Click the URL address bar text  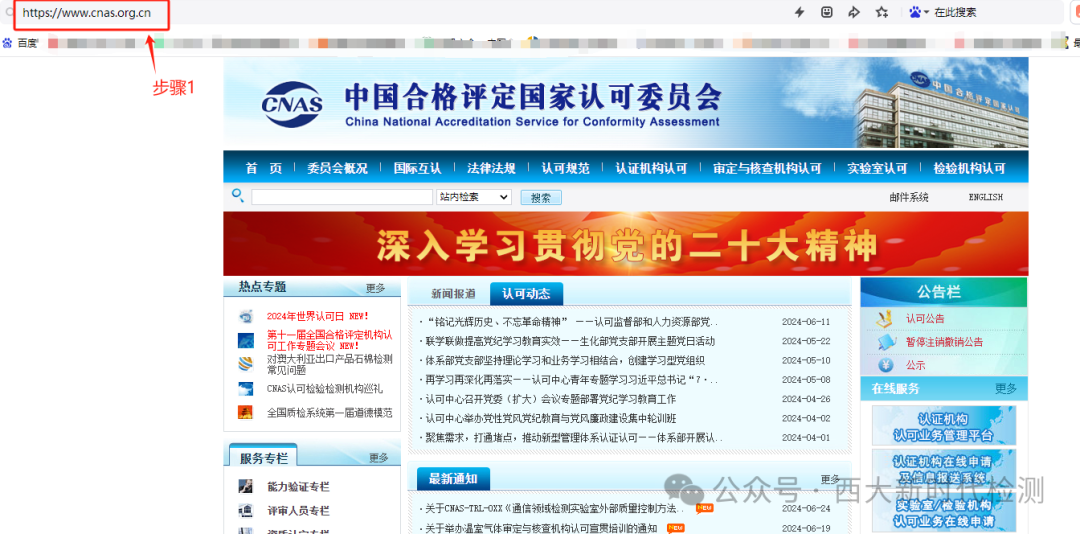point(87,13)
